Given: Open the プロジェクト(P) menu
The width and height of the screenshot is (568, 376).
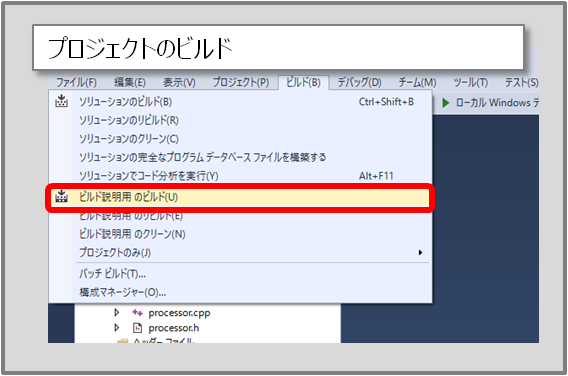Looking at the screenshot, I should point(241,83).
